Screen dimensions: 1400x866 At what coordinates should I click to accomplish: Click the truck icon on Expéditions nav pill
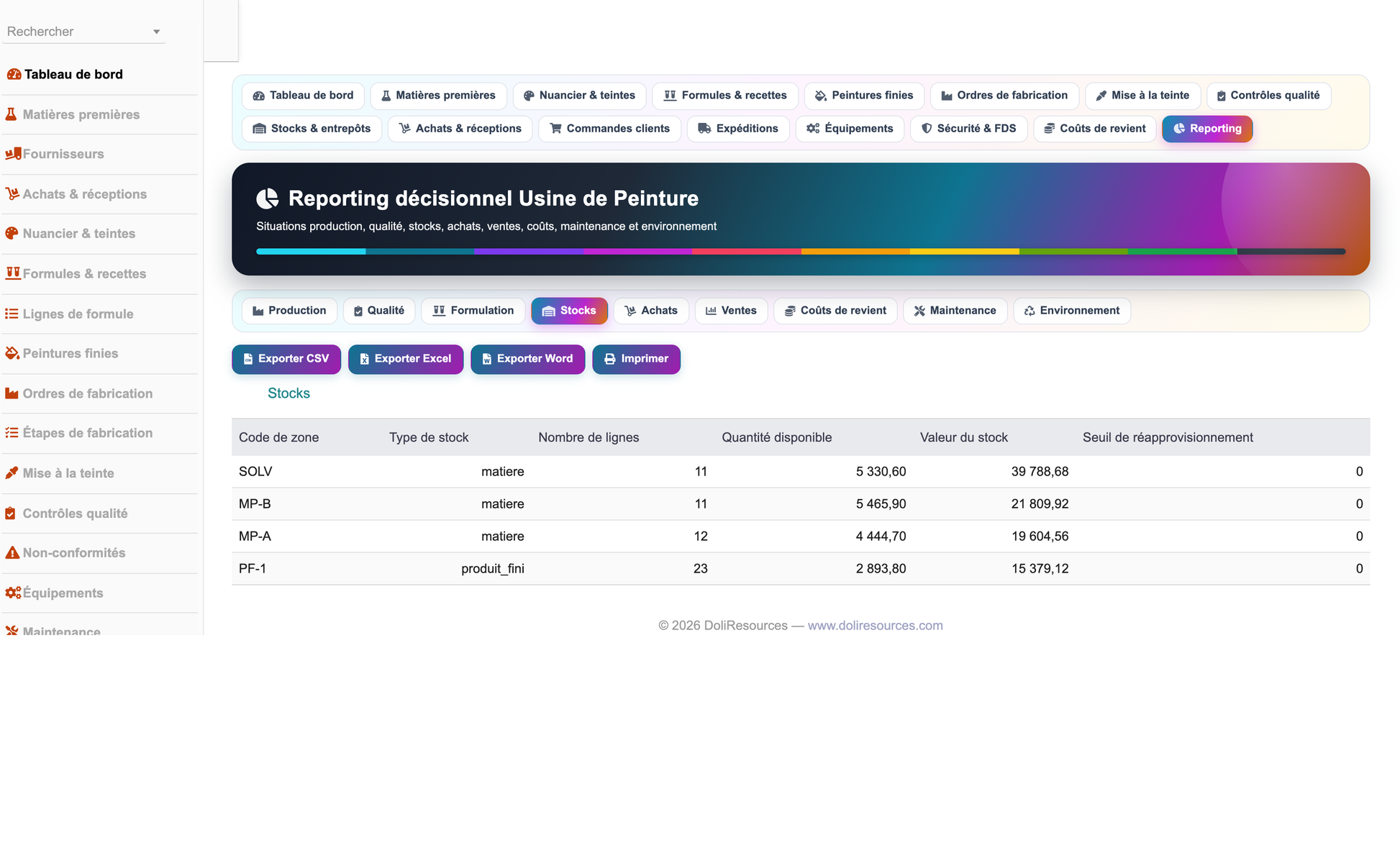[x=705, y=129]
